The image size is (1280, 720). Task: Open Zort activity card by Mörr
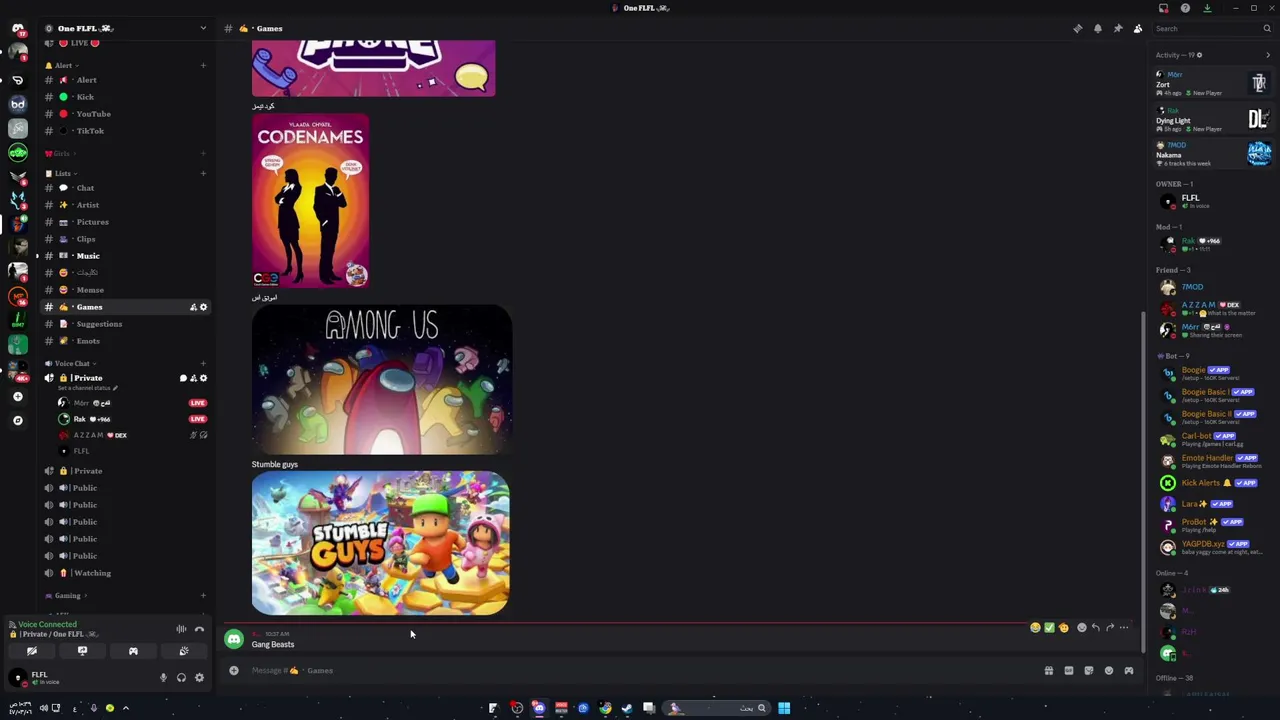coord(1212,83)
